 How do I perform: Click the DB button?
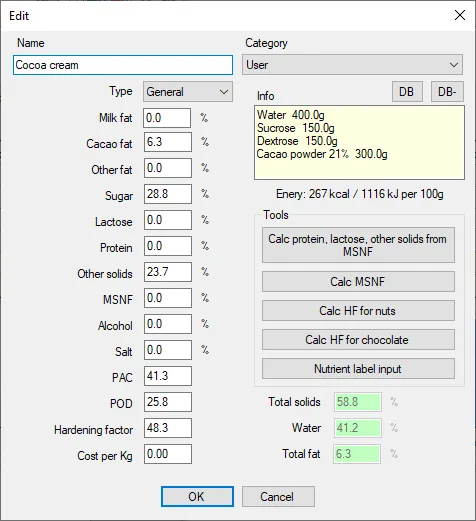[407, 92]
